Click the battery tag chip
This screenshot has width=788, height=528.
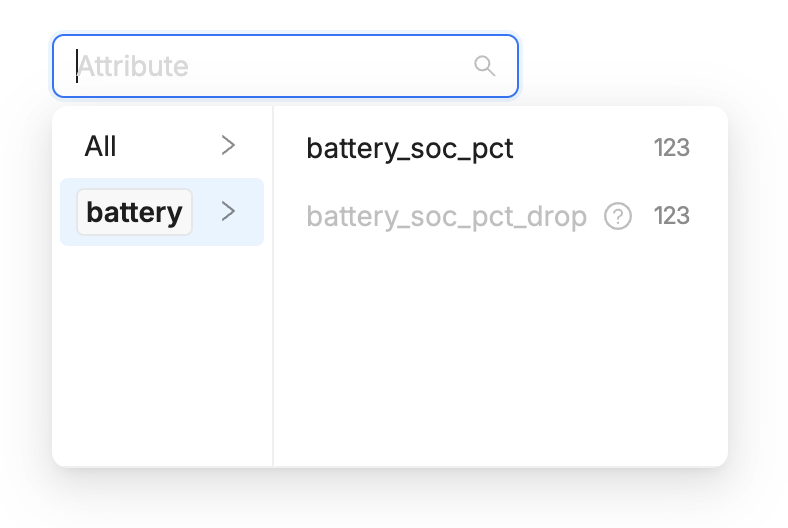click(134, 212)
